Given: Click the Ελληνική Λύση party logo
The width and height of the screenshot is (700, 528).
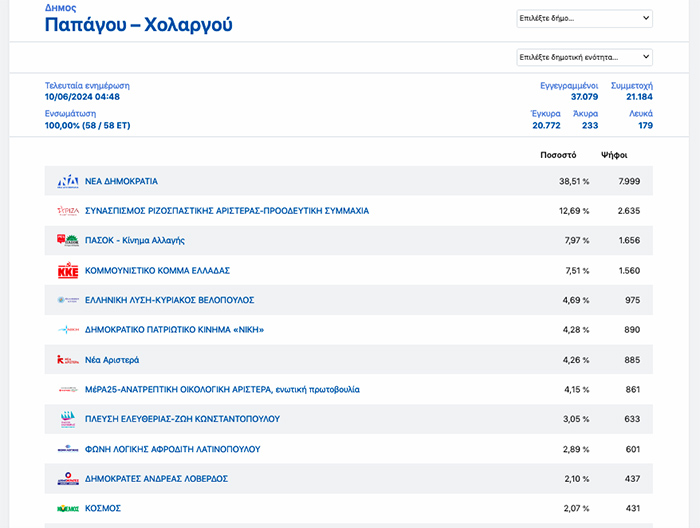Looking at the screenshot, I should [67, 300].
